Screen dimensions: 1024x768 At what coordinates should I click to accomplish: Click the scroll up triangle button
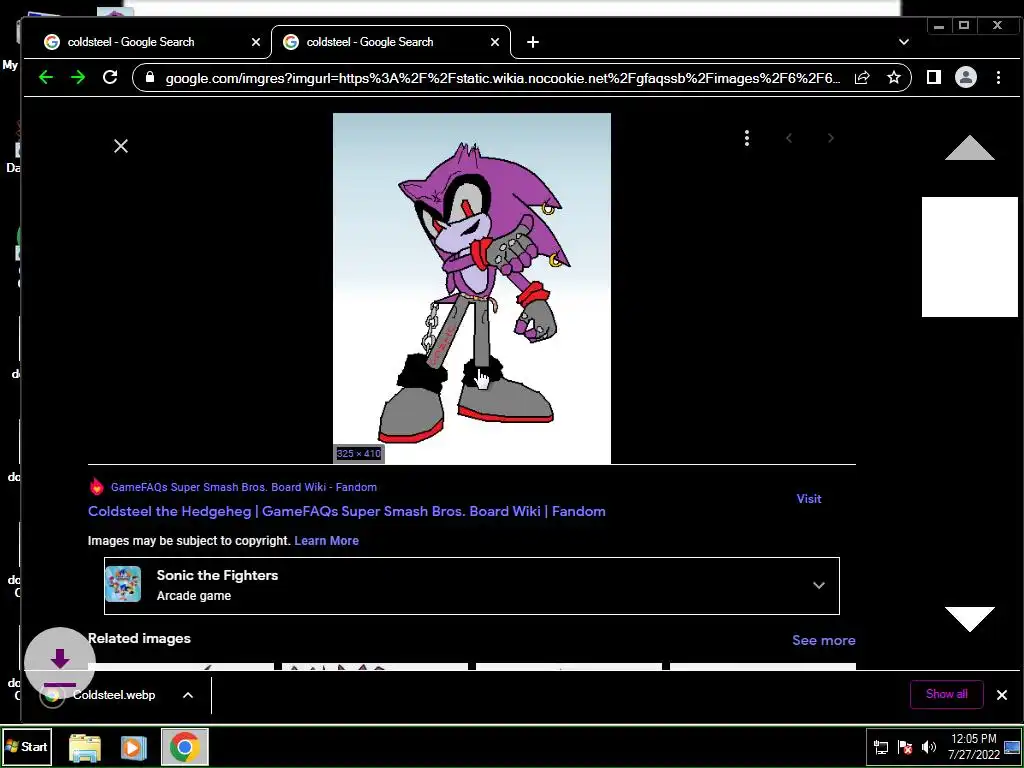pyautogui.click(x=969, y=148)
